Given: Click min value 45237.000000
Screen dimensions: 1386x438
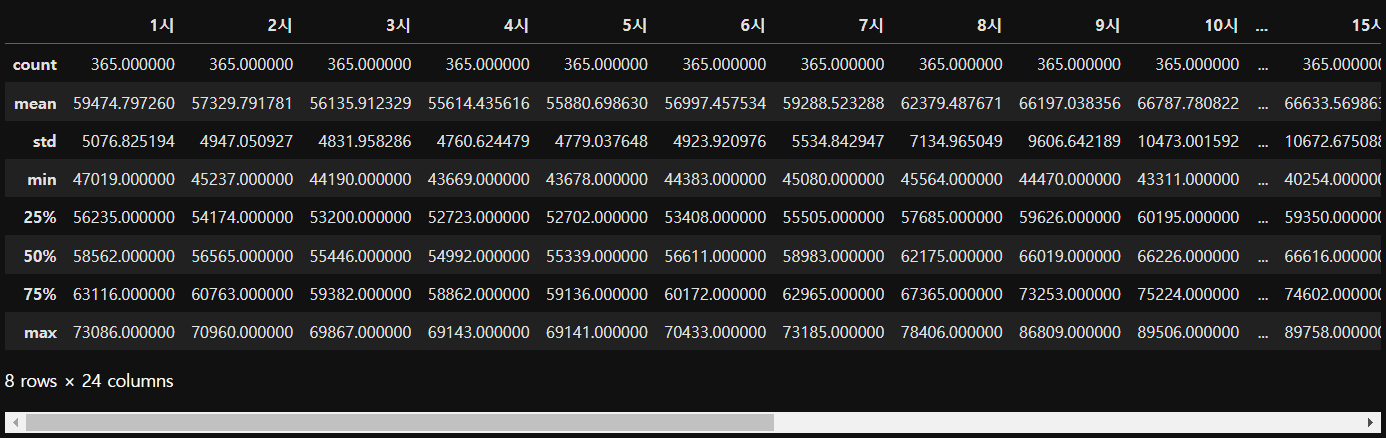Looking at the screenshot, I should (242, 180).
